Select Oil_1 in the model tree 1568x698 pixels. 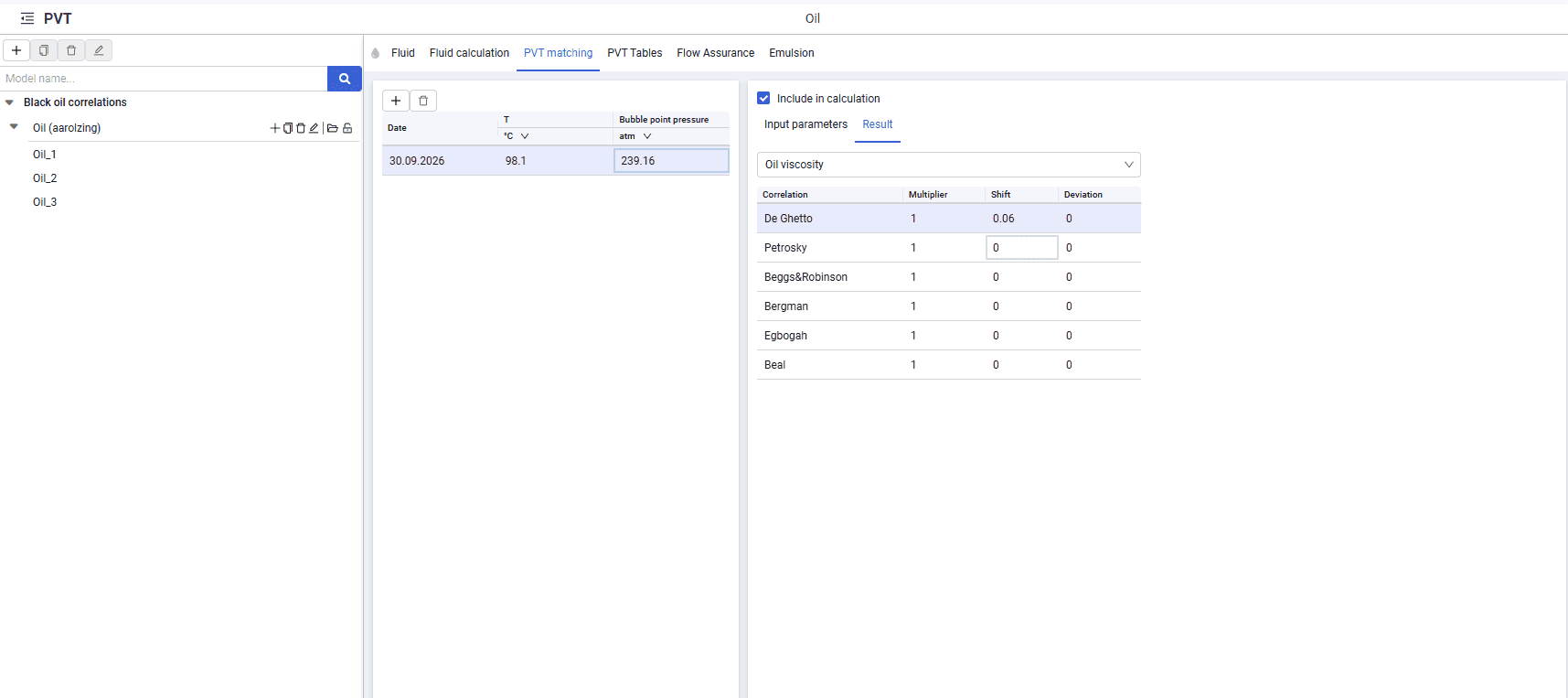45,155
